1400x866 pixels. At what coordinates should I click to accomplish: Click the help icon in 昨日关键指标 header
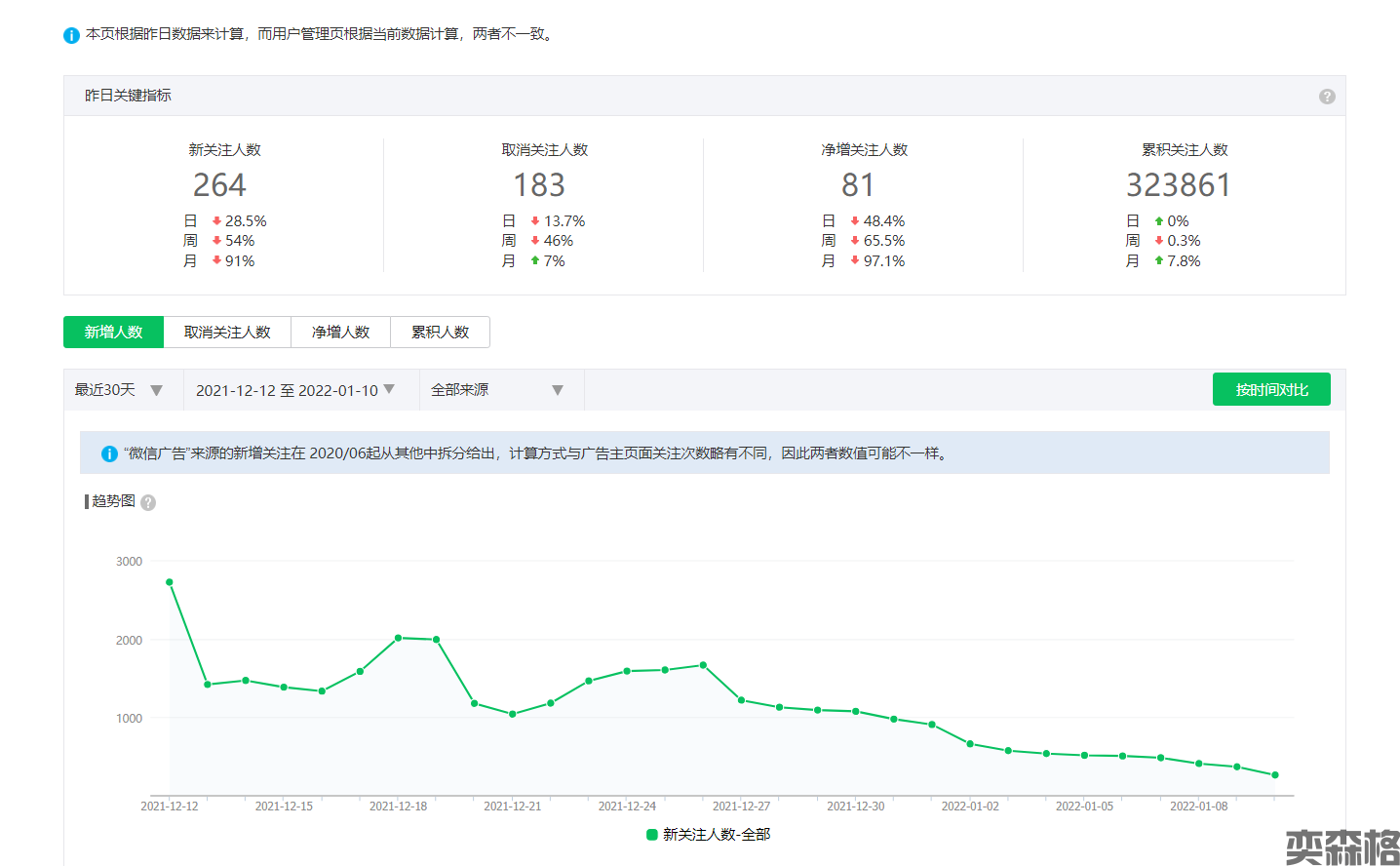point(1326,96)
